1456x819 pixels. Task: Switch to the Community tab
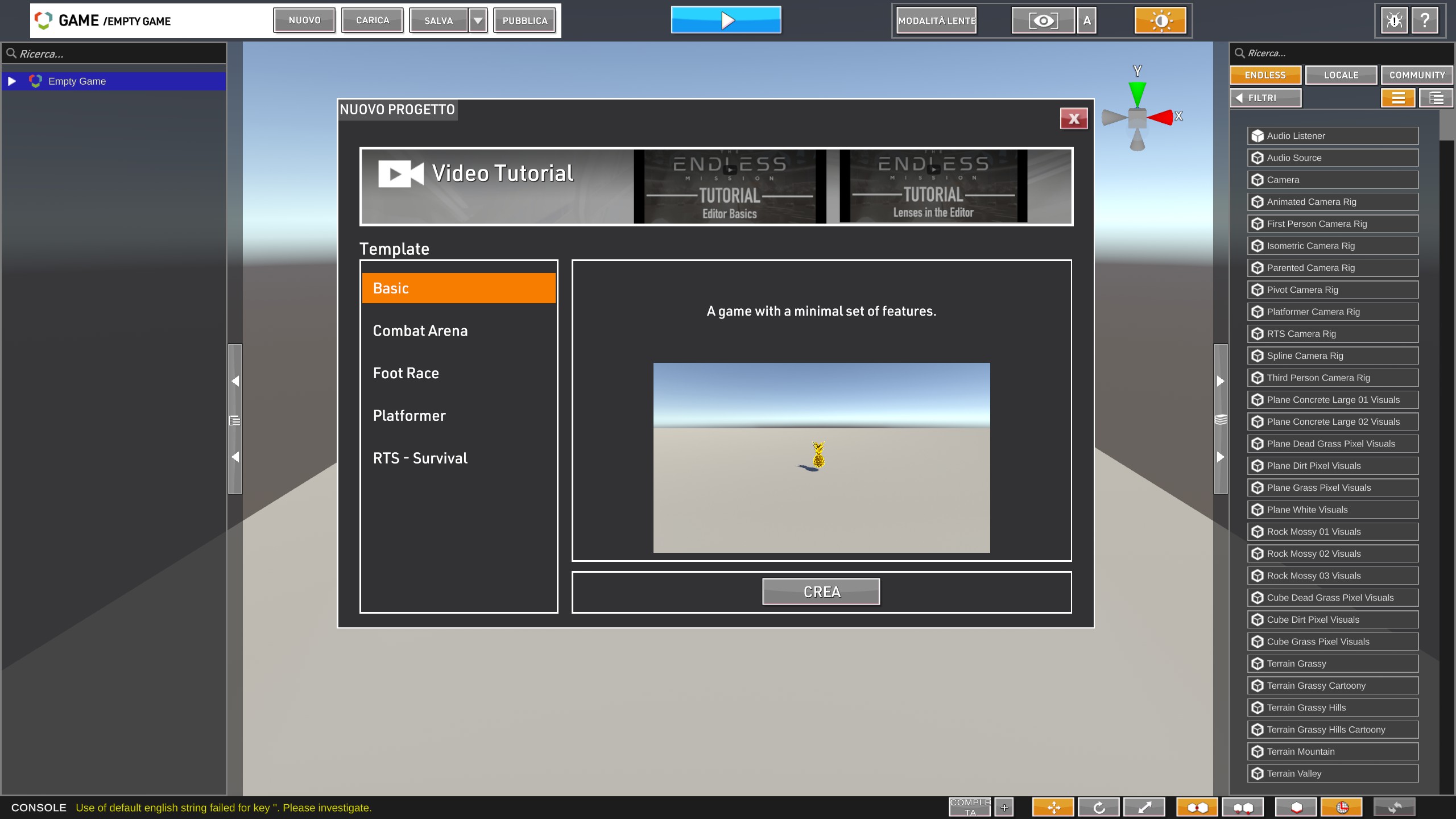pos(1417,75)
